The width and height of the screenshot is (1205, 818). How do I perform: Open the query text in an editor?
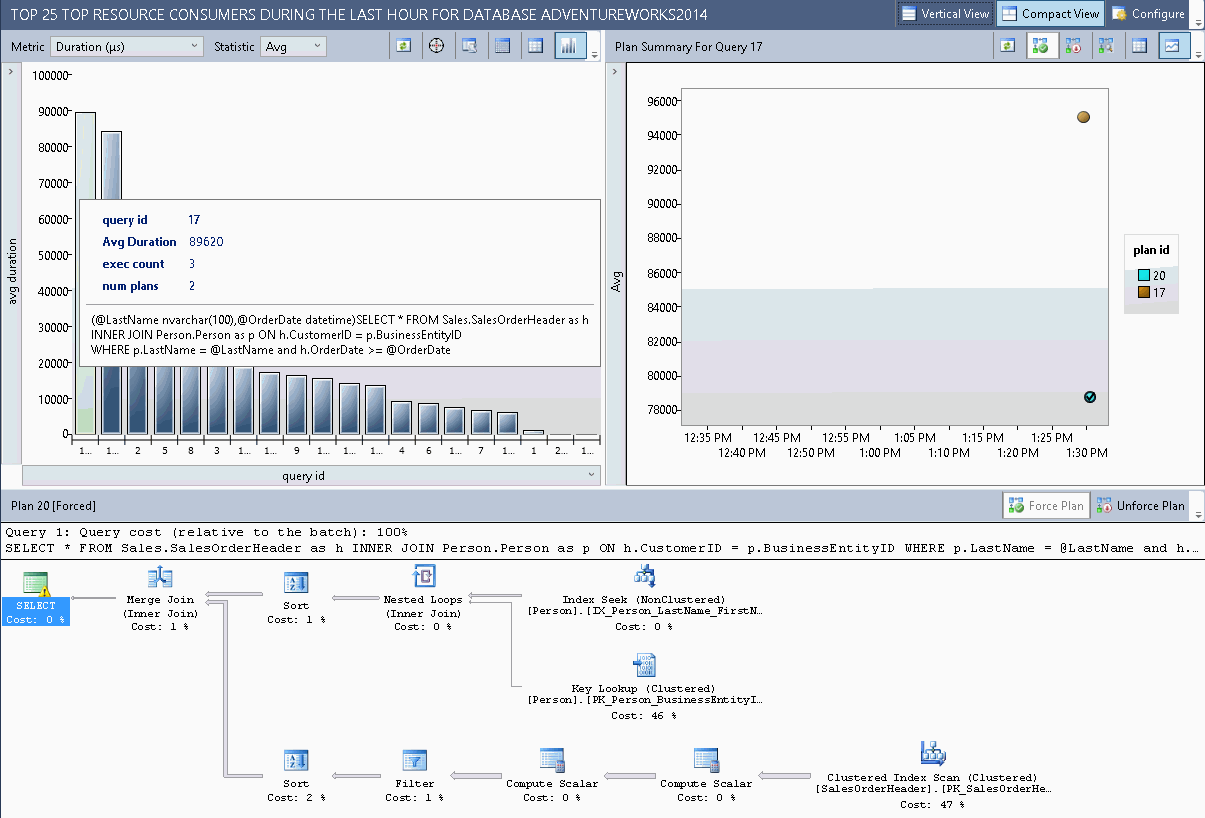pos(470,45)
